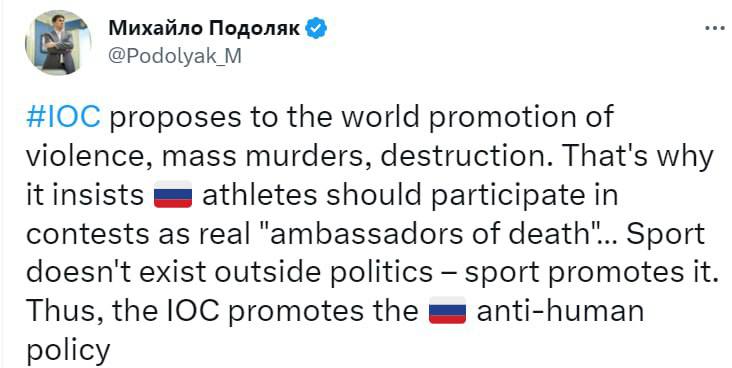Click the flag emoji before 'anti-human'

(447, 310)
